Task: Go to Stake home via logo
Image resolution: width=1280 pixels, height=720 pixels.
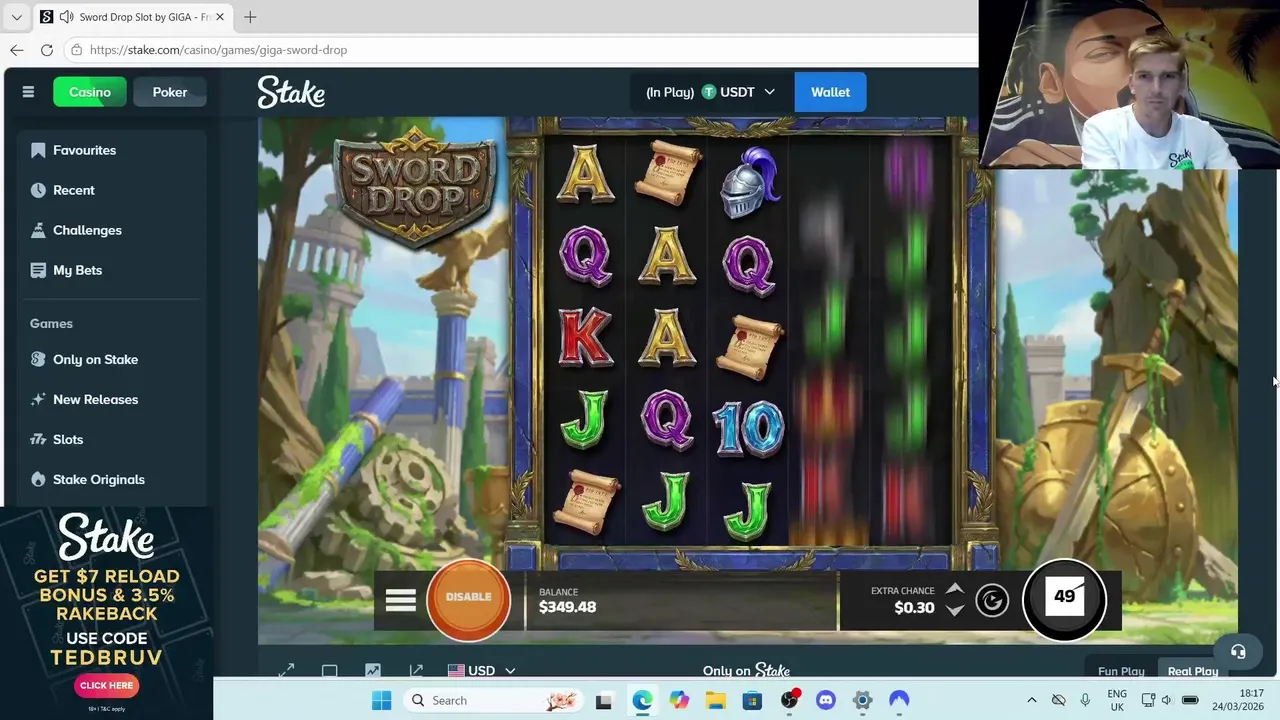Action: tap(291, 92)
